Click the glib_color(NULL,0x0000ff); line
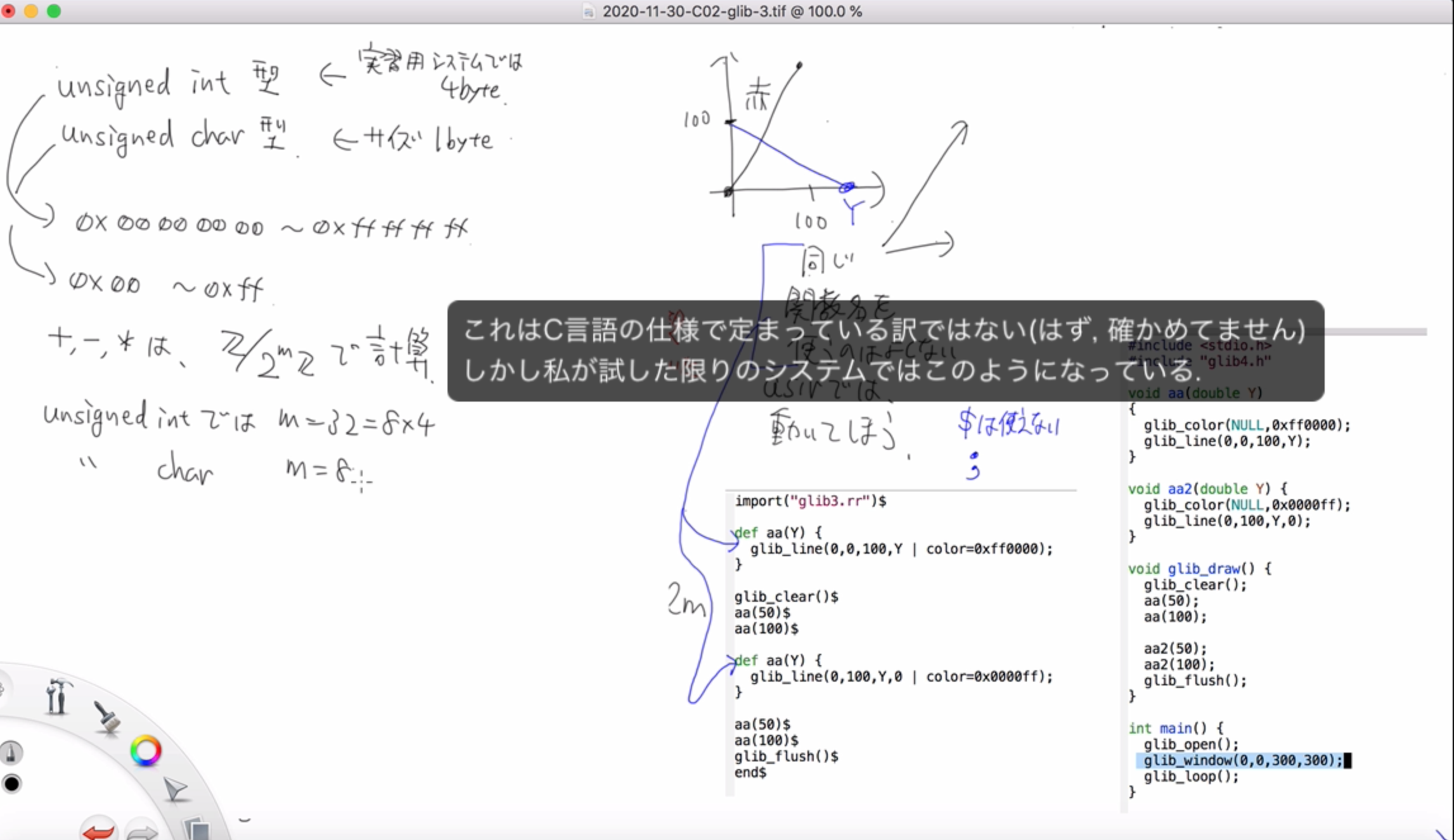The height and width of the screenshot is (840, 1454). pos(1247,505)
